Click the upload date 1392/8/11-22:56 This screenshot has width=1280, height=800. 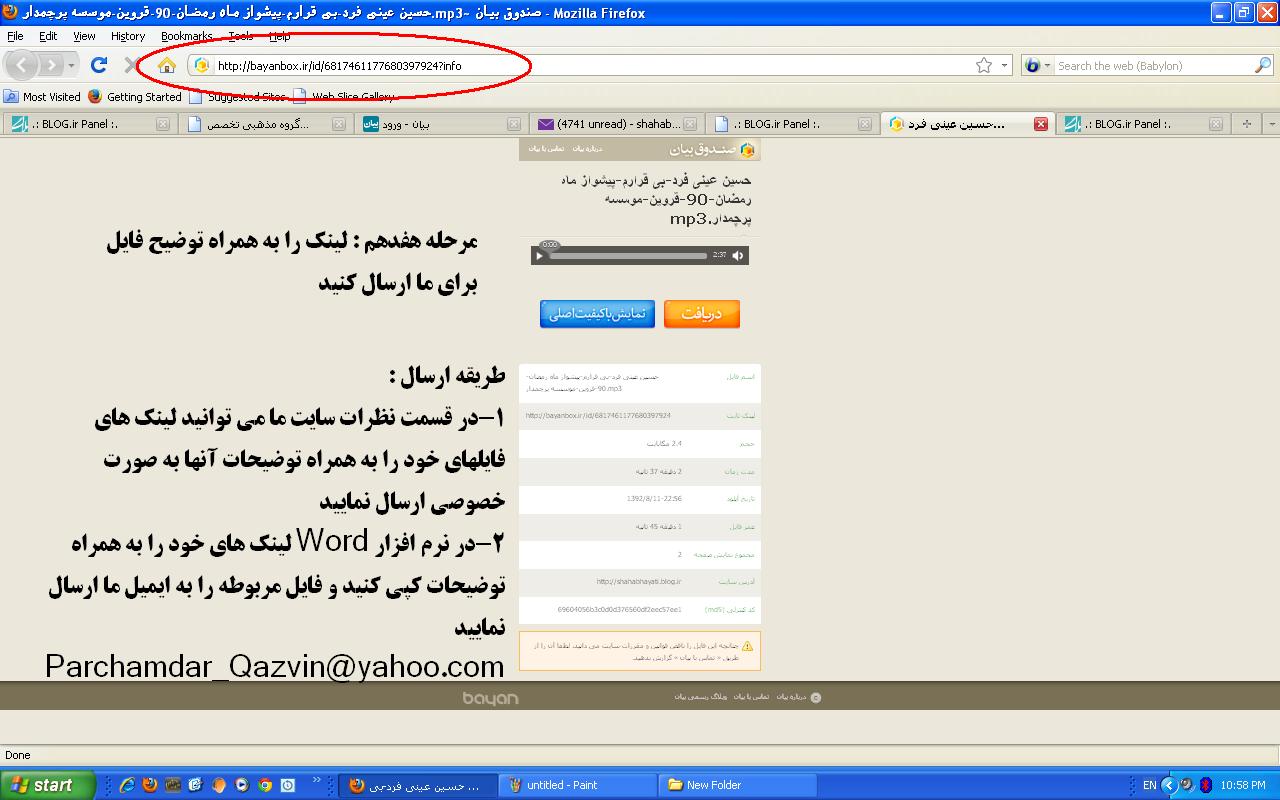click(653, 498)
